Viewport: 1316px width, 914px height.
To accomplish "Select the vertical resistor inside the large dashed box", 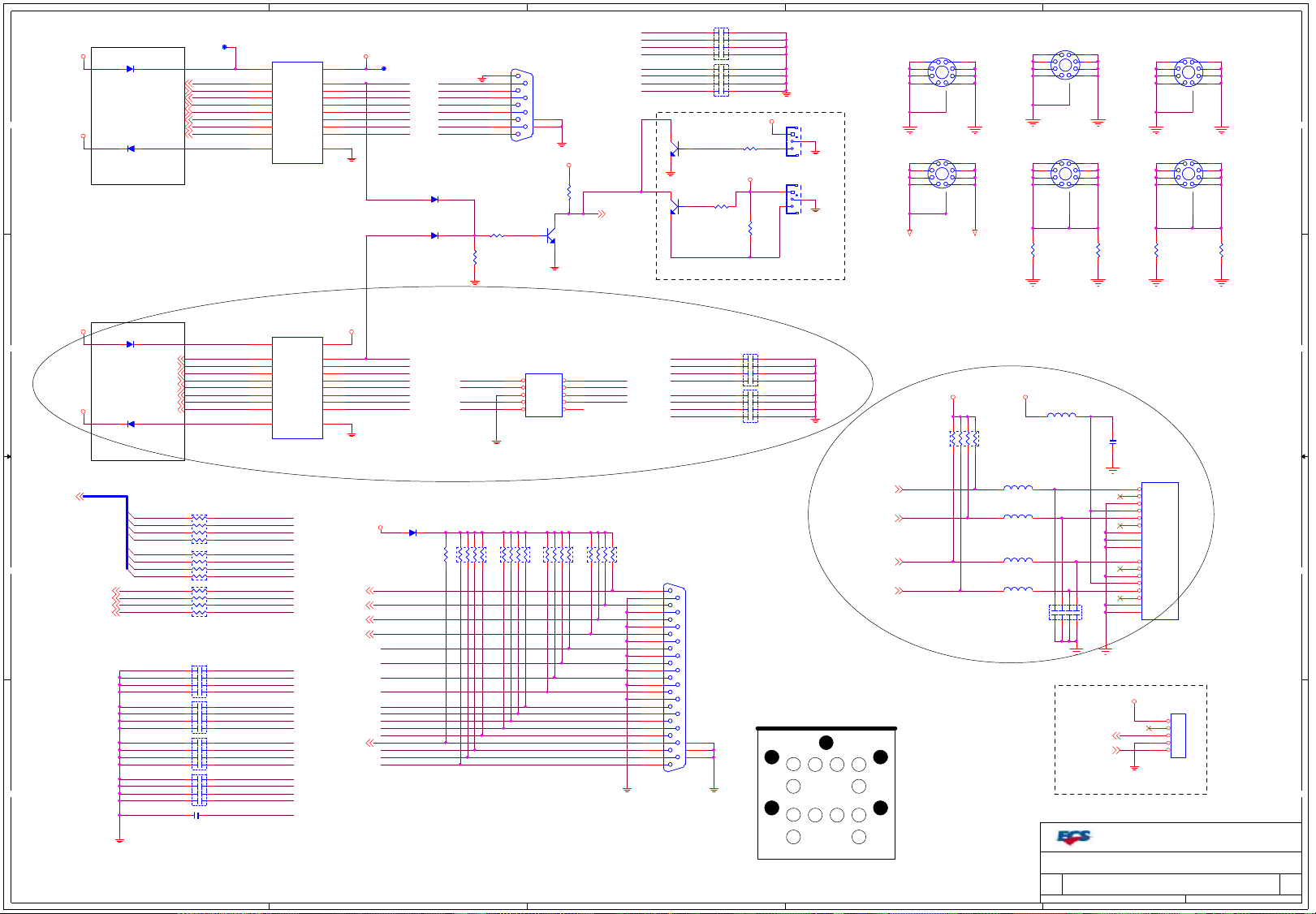I will pos(750,228).
